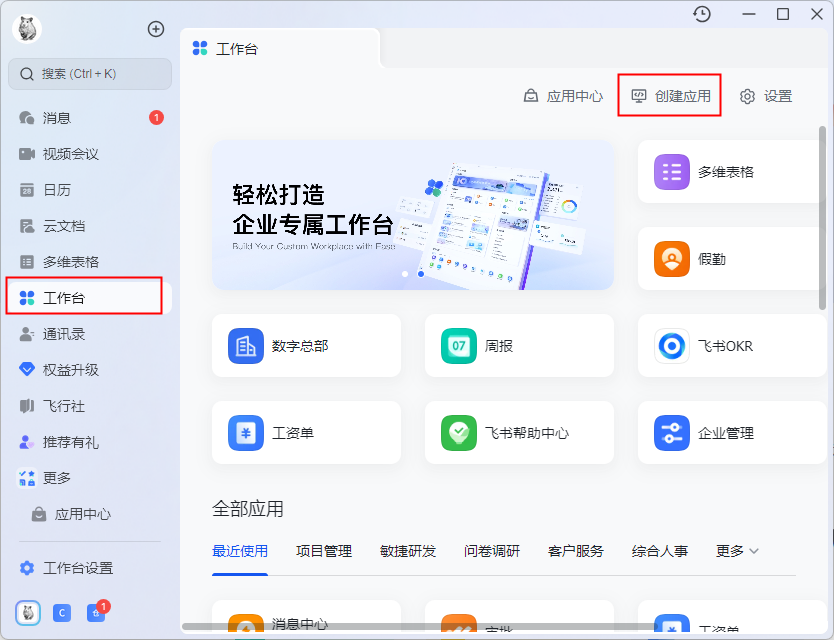Click the vertical scrollbar on the right
The image size is (834, 640).
tap(822, 218)
